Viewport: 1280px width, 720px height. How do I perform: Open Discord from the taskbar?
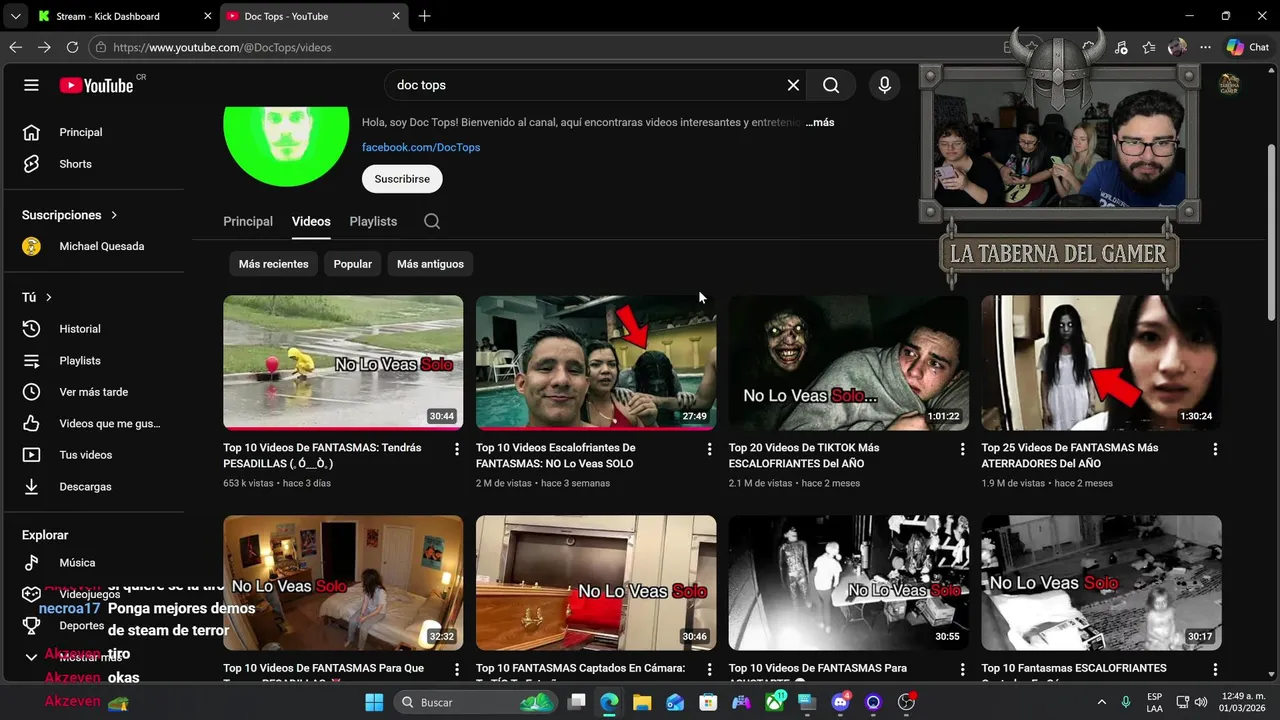pos(841,702)
